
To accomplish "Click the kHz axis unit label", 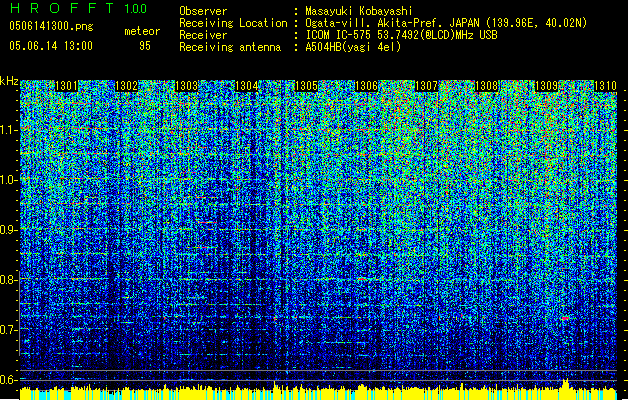I will (9, 80).
